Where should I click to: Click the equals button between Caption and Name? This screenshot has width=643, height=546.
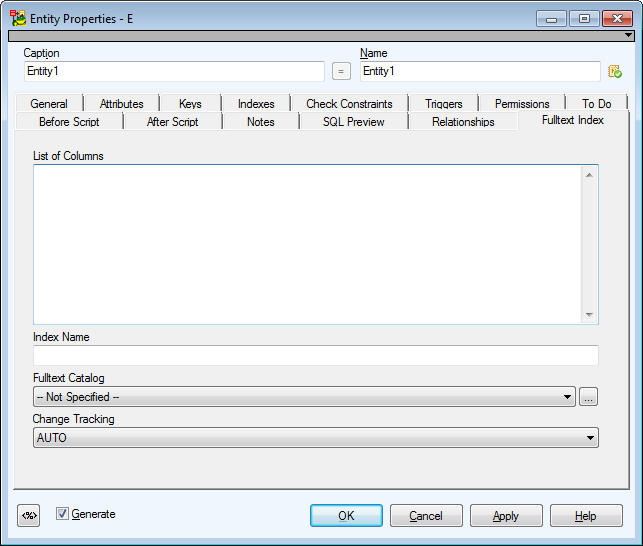pos(341,71)
